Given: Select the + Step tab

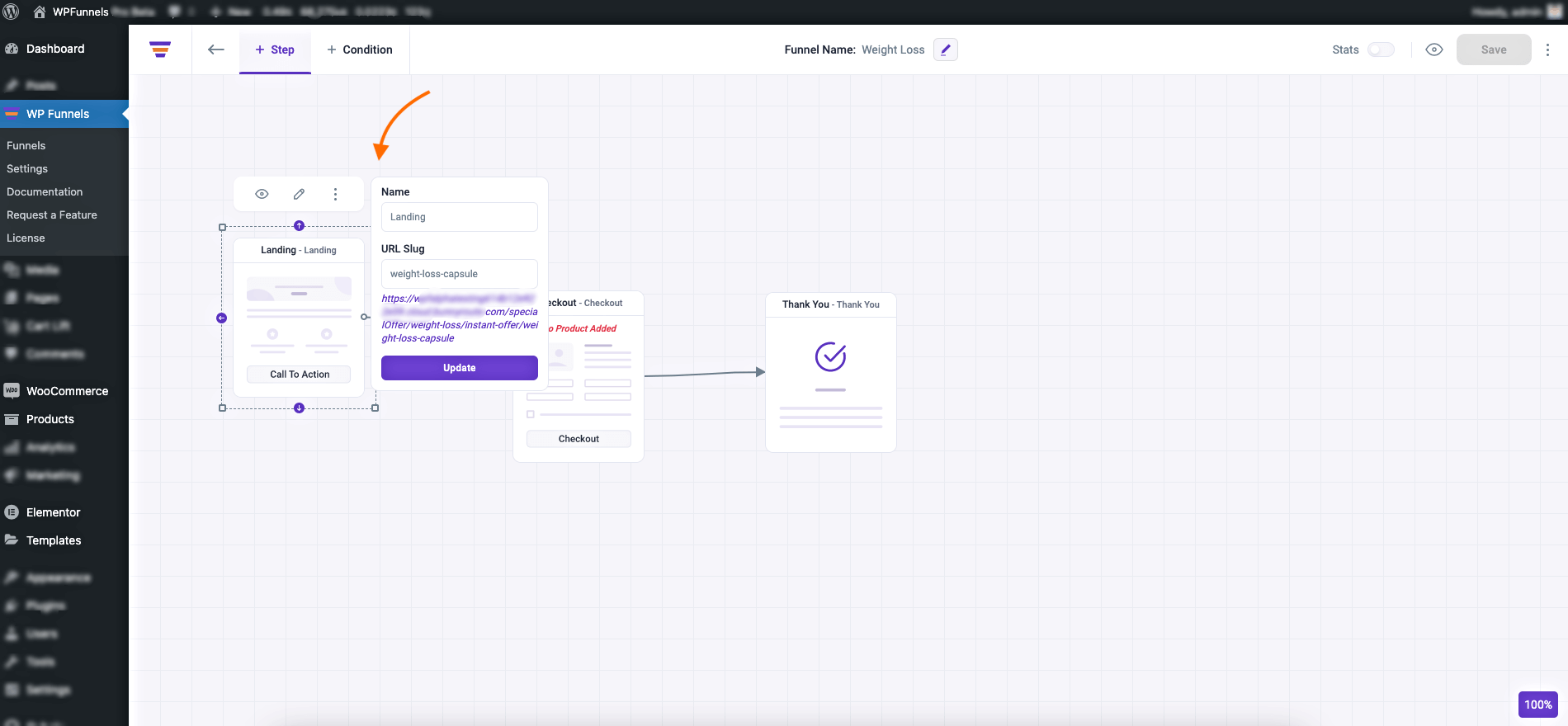Looking at the screenshot, I should point(275,49).
